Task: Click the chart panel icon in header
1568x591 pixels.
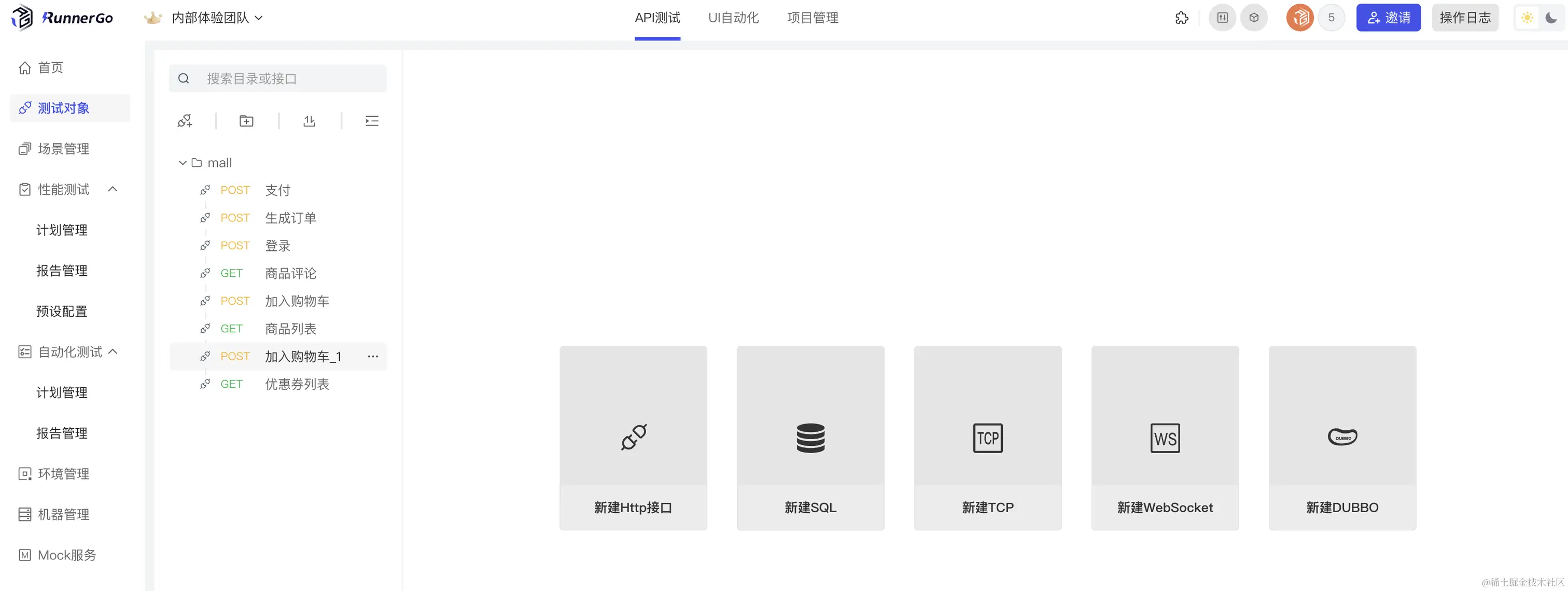Action: tap(1222, 18)
